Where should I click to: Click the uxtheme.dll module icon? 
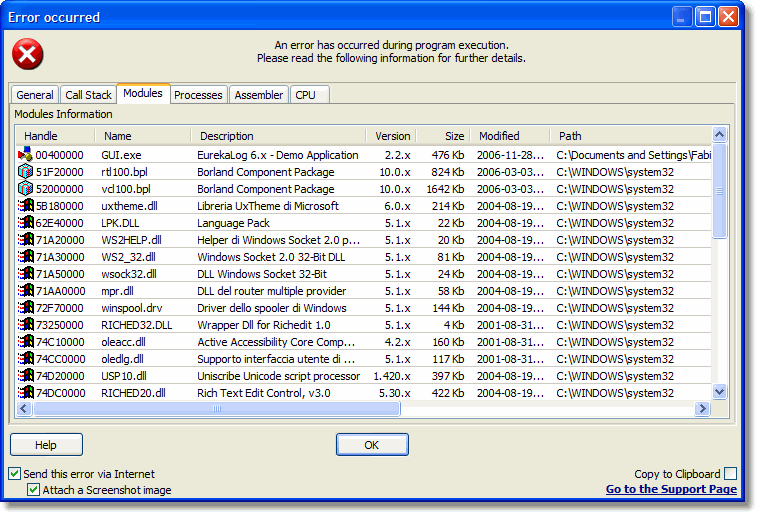coord(26,206)
